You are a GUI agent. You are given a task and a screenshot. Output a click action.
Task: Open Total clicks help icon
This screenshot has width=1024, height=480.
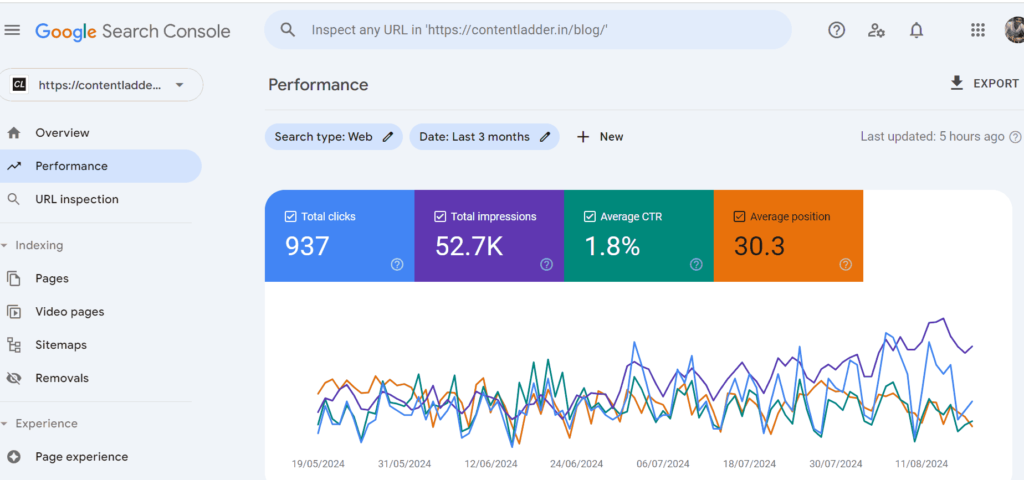pos(396,264)
